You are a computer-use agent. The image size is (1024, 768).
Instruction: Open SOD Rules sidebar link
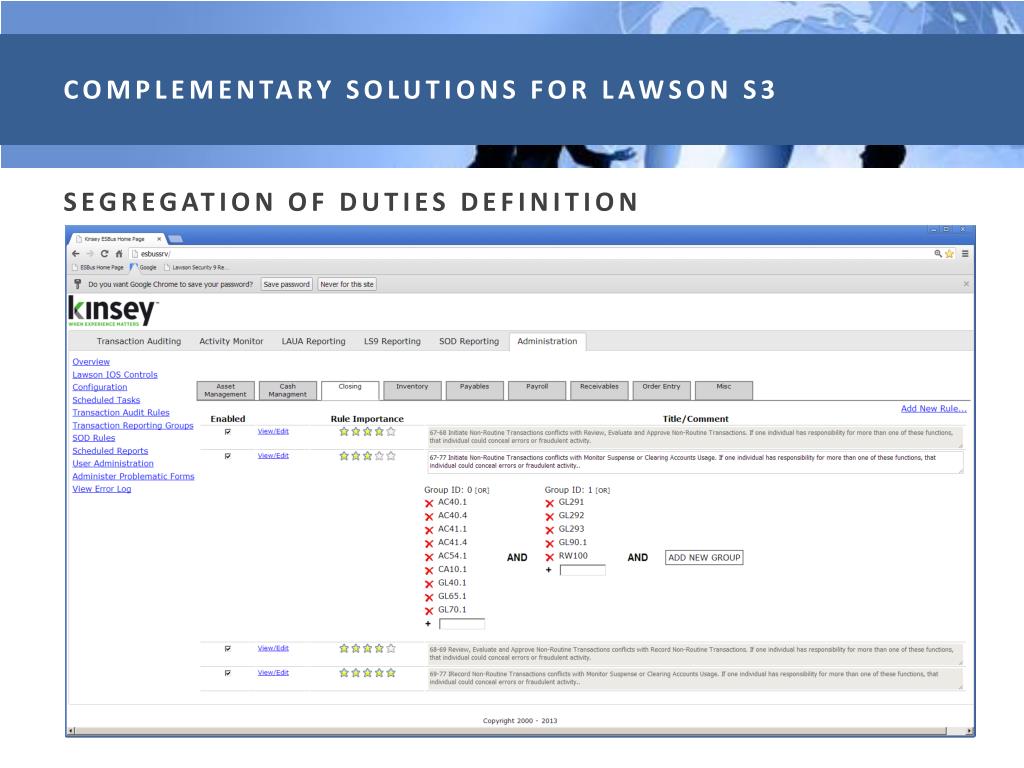[93, 438]
